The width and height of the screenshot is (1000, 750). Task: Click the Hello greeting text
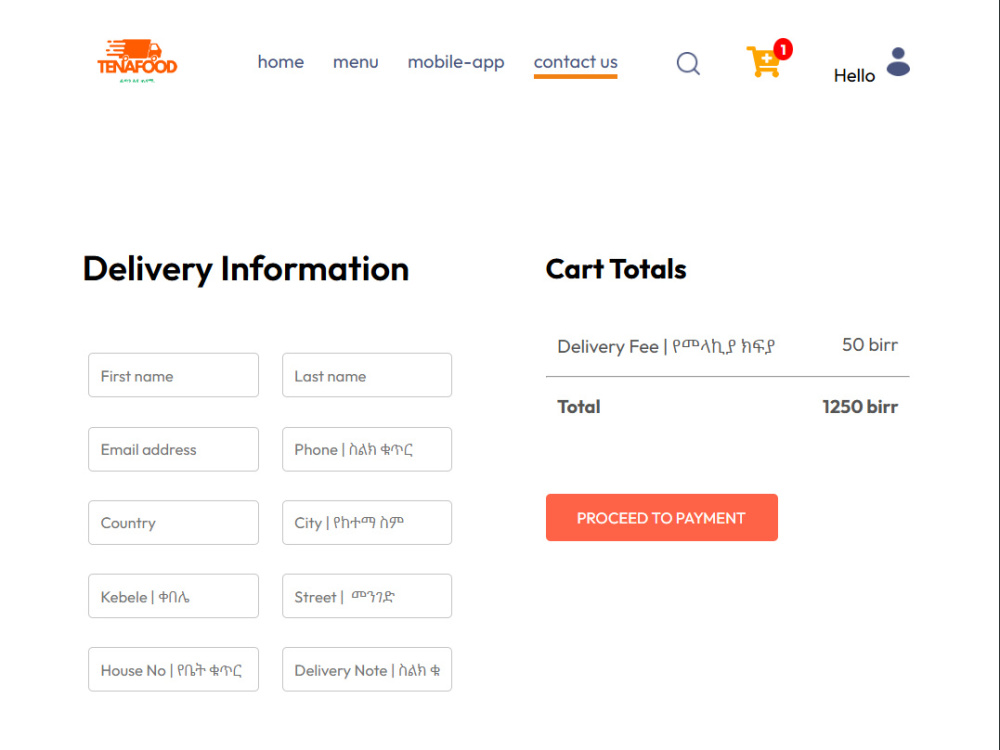(854, 75)
